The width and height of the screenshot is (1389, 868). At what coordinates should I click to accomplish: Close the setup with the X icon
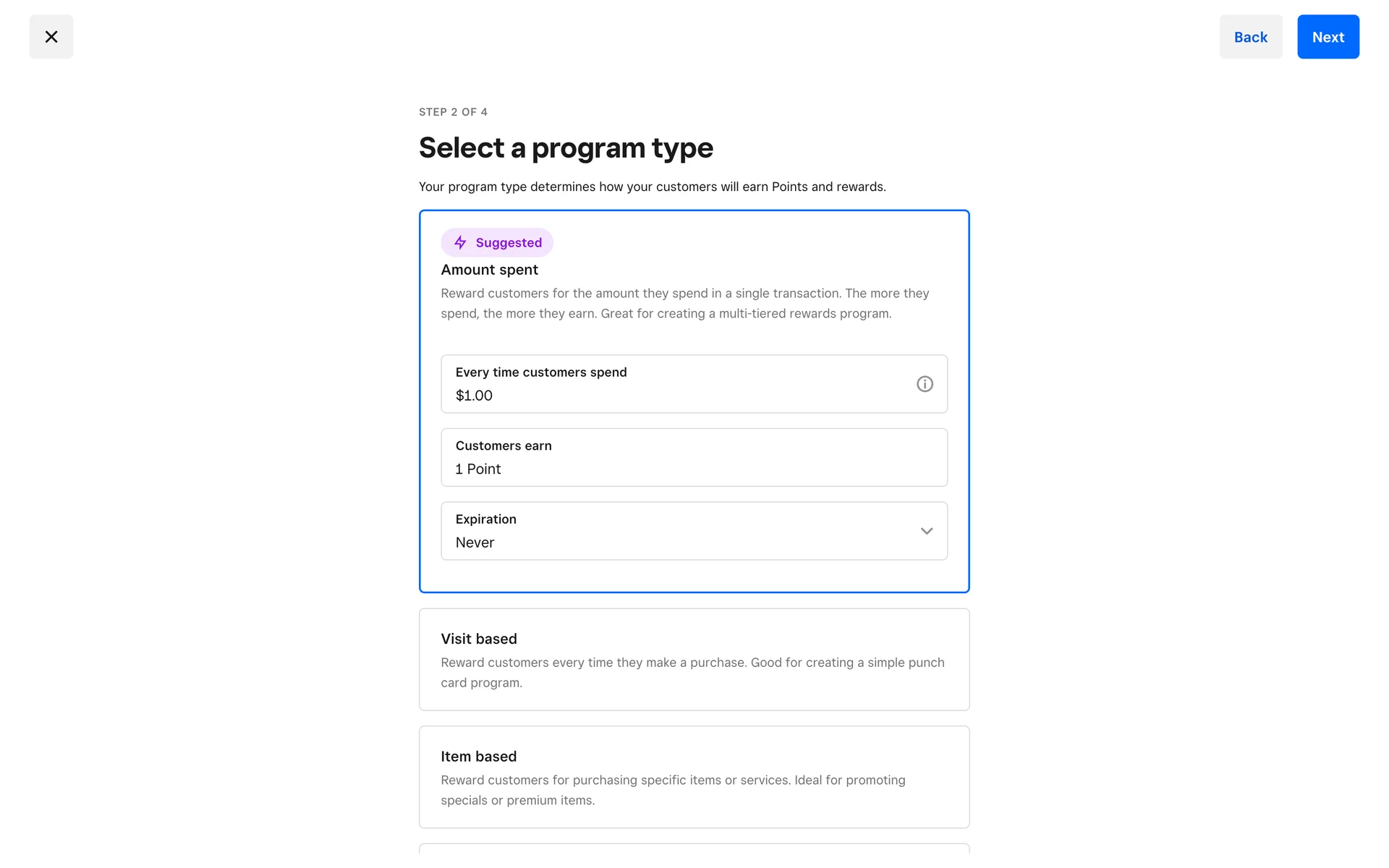pyautogui.click(x=51, y=37)
